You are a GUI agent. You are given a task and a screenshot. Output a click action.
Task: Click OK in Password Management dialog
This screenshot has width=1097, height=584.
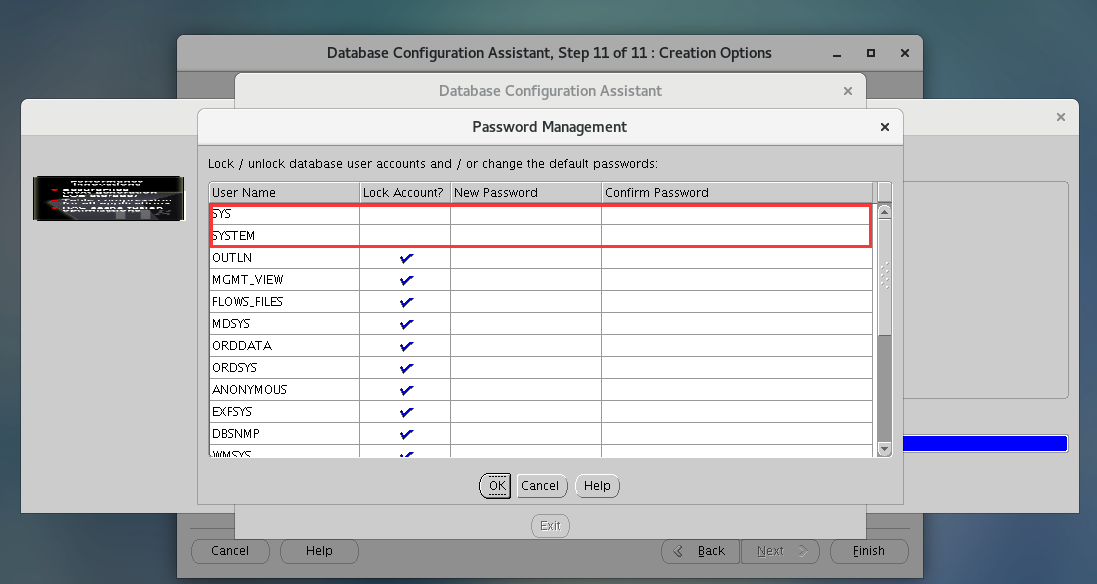click(x=495, y=485)
